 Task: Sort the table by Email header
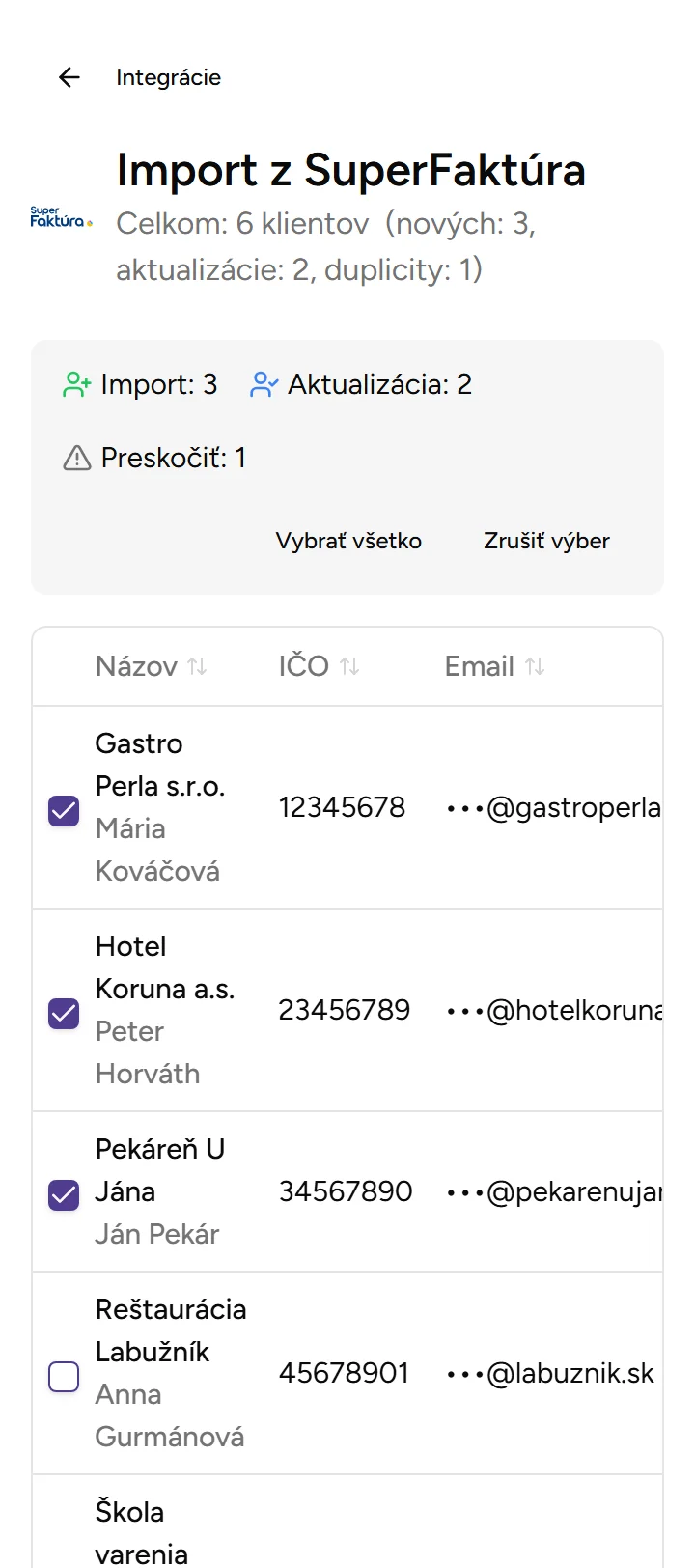[x=479, y=666]
